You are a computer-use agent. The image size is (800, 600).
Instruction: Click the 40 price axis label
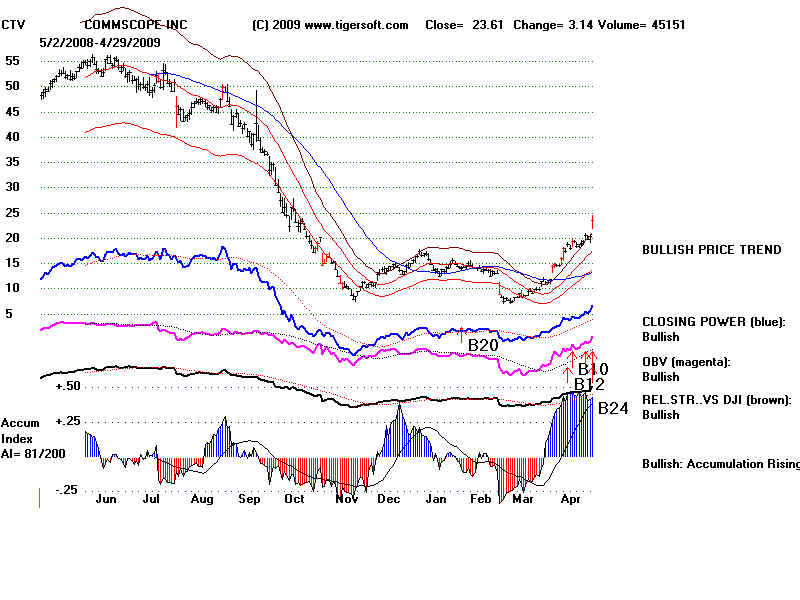[12, 136]
